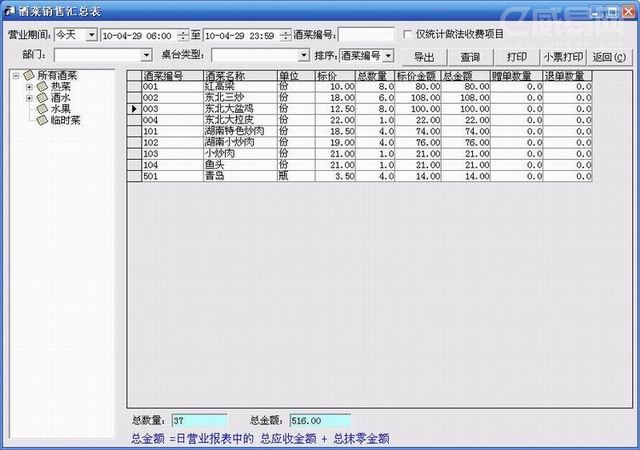Click the 查询 query button

click(470, 57)
